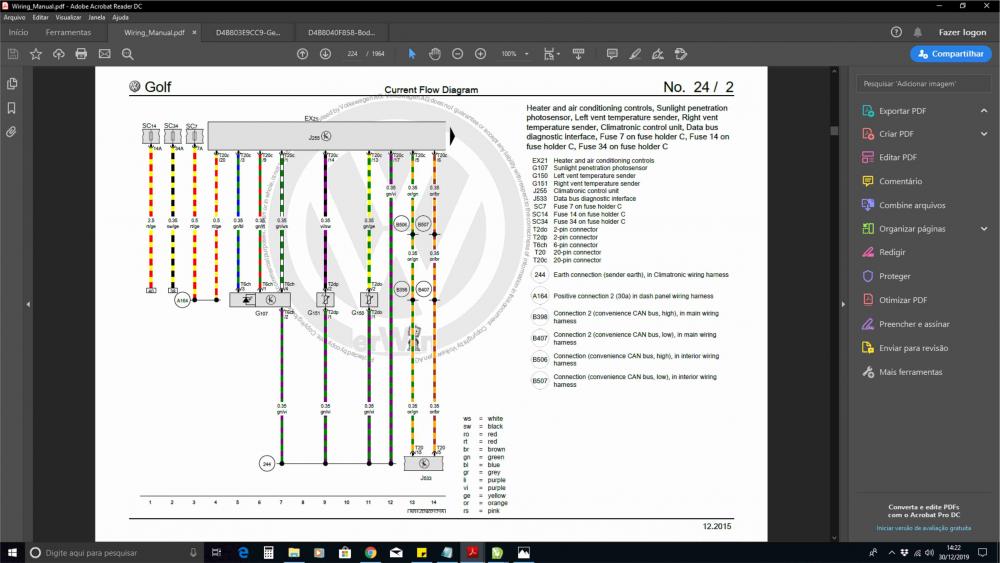Select the highlighter pen tool

pyautogui.click(x=635, y=54)
